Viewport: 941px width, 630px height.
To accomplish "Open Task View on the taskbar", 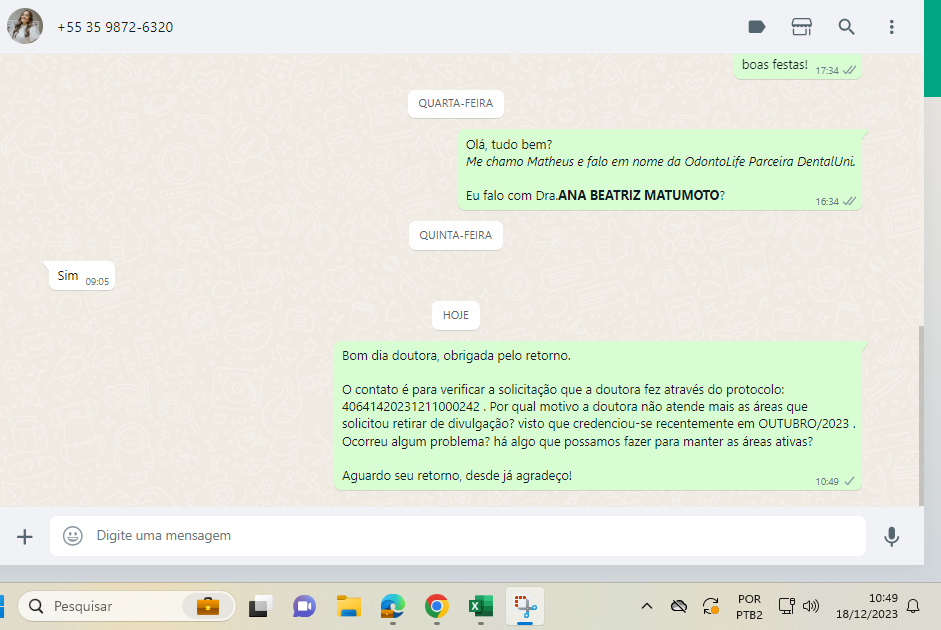I will (x=260, y=606).
